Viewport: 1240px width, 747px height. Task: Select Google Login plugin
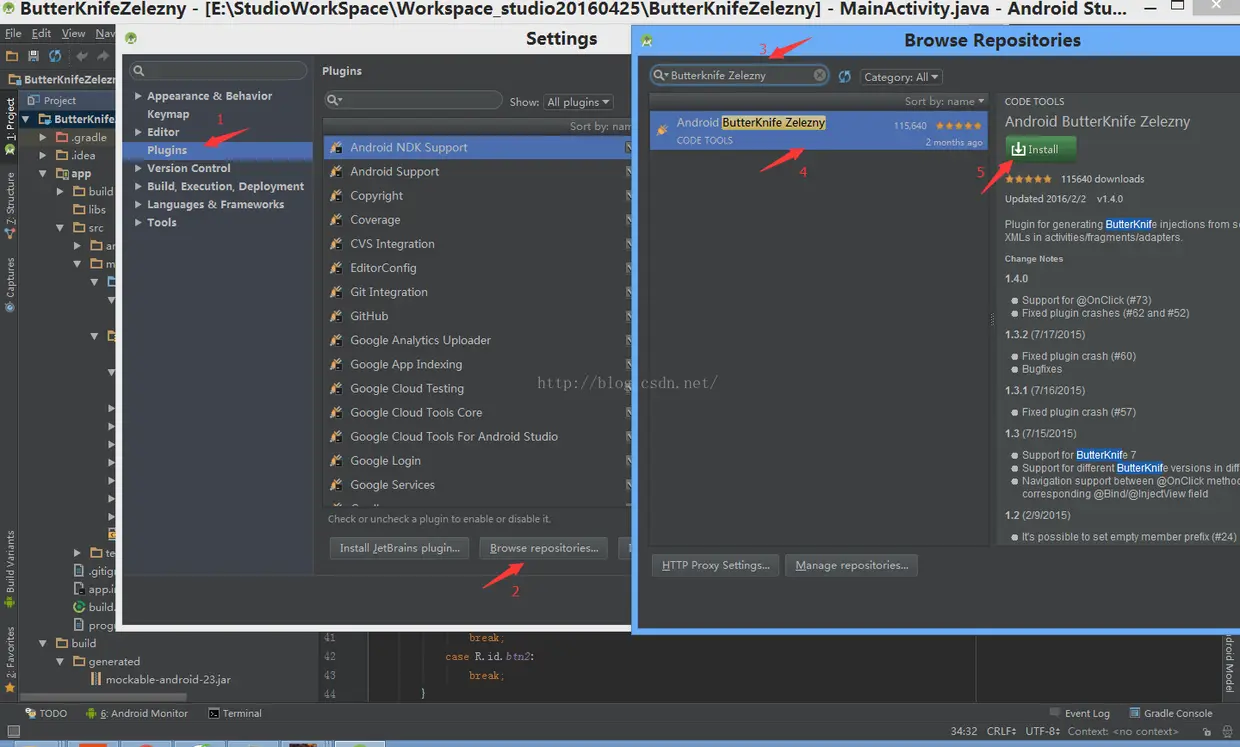tap(478, 460)
